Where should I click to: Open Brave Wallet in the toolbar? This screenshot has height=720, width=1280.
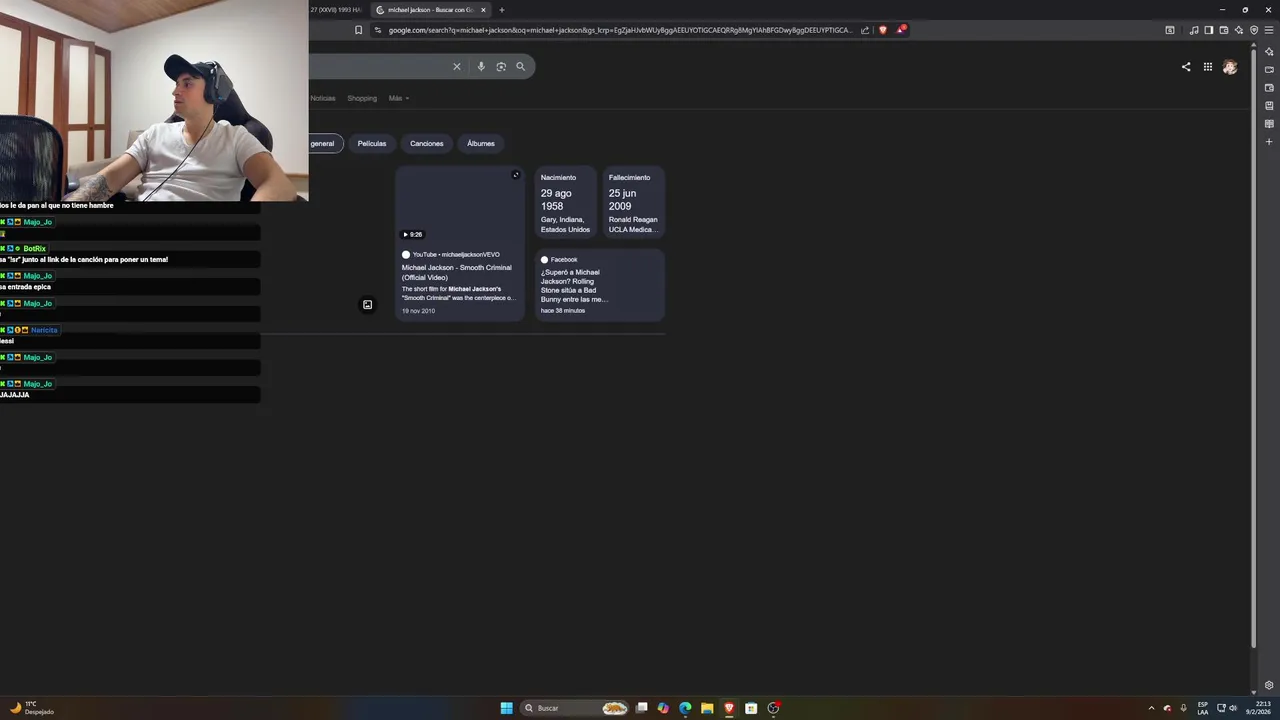click(1224, 30)
